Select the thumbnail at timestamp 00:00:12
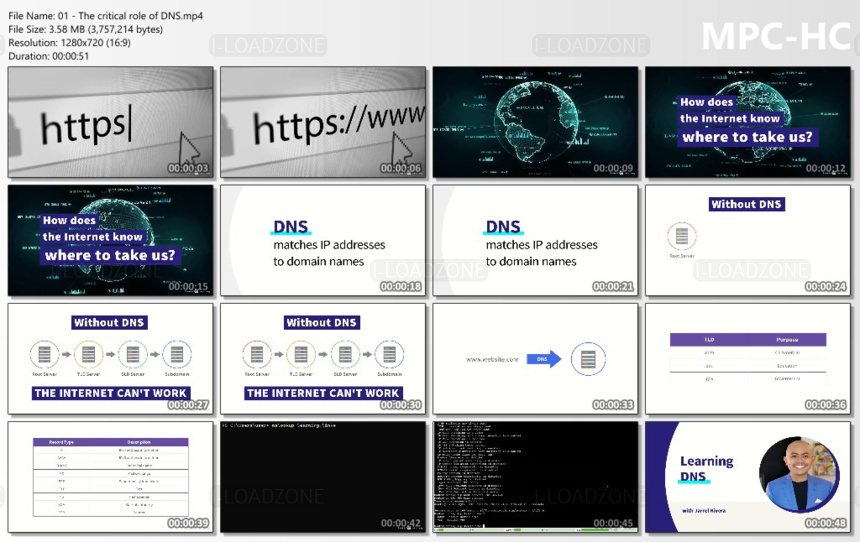Viewport: 860px width, 542px height. click(x=748, y=122)
